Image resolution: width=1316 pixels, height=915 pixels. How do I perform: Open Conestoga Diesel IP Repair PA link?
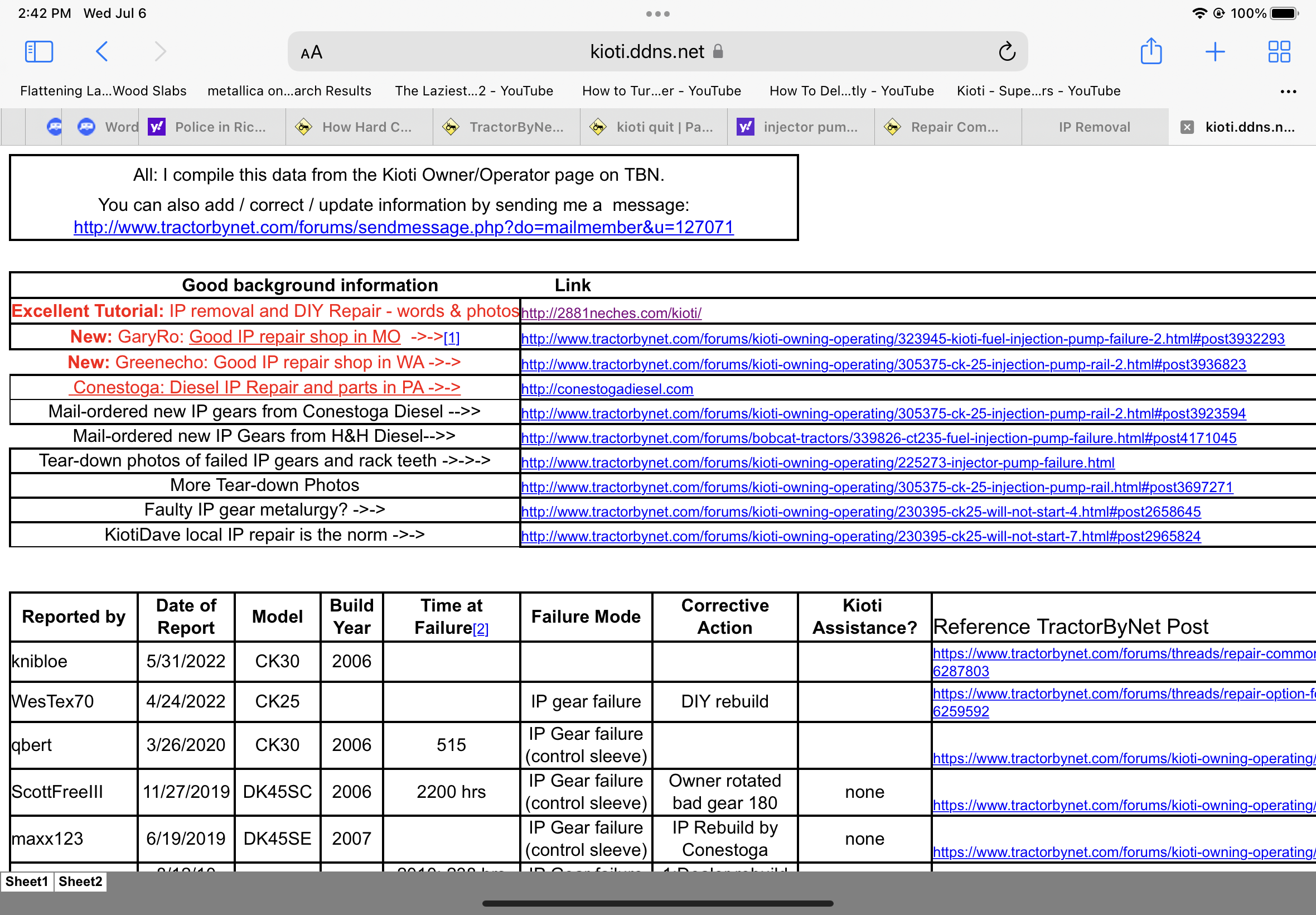pos(264,388)
